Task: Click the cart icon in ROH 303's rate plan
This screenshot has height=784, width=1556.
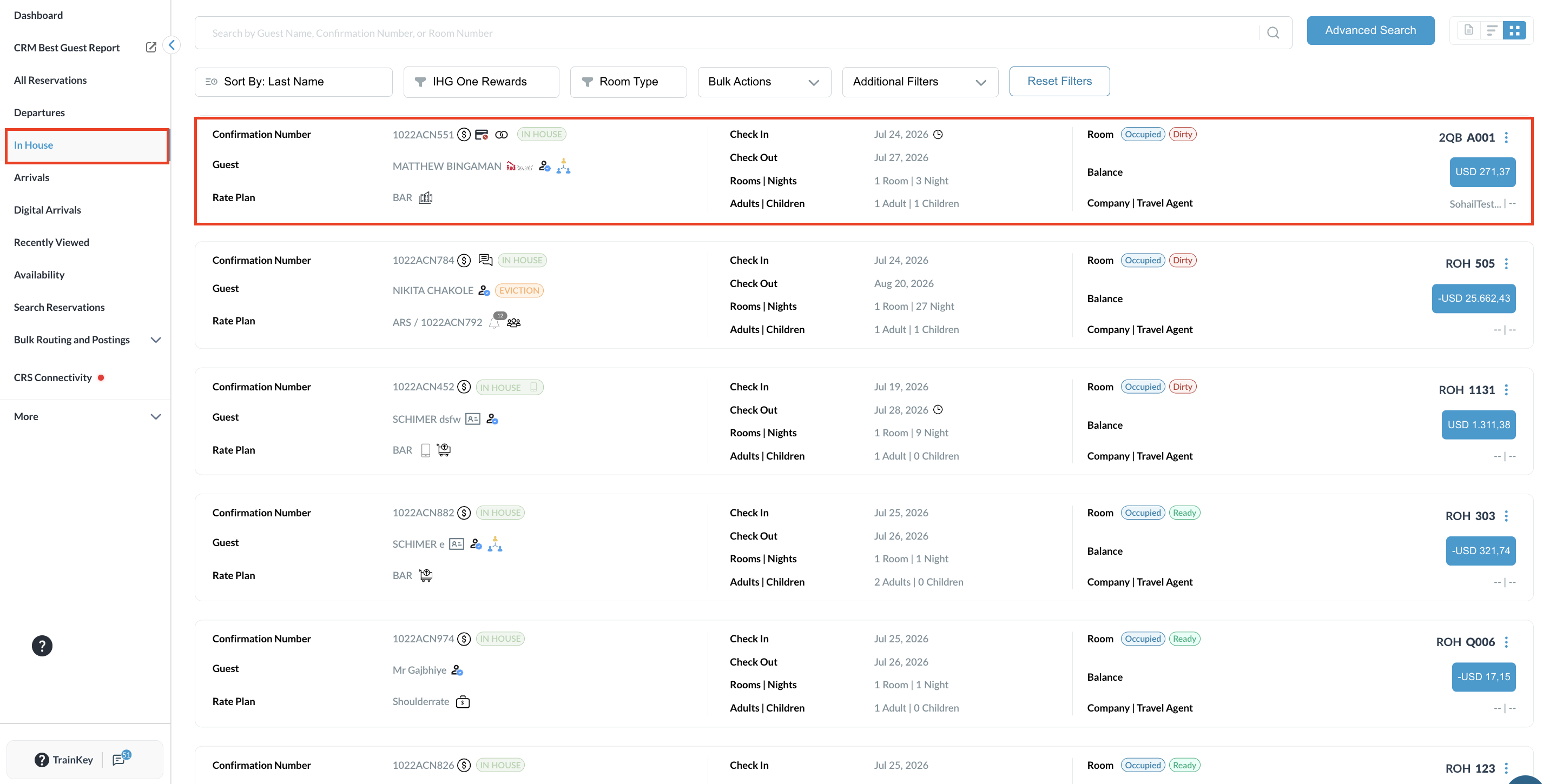Action: (x=426, y=575)
